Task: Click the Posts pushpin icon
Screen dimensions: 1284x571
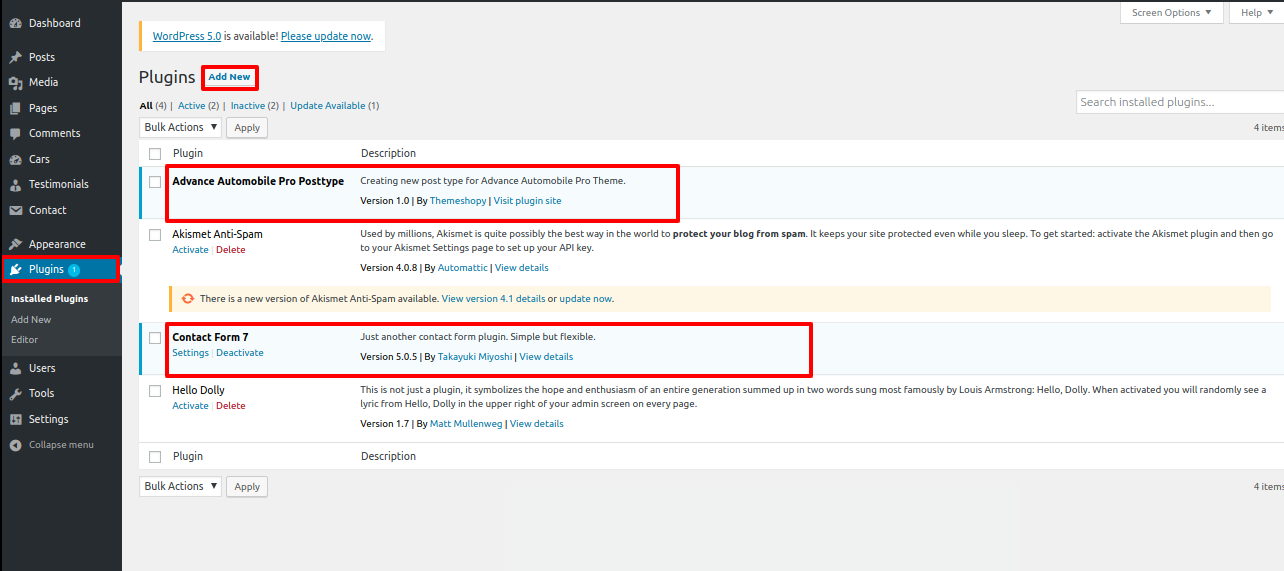Action: pos(15,57)
